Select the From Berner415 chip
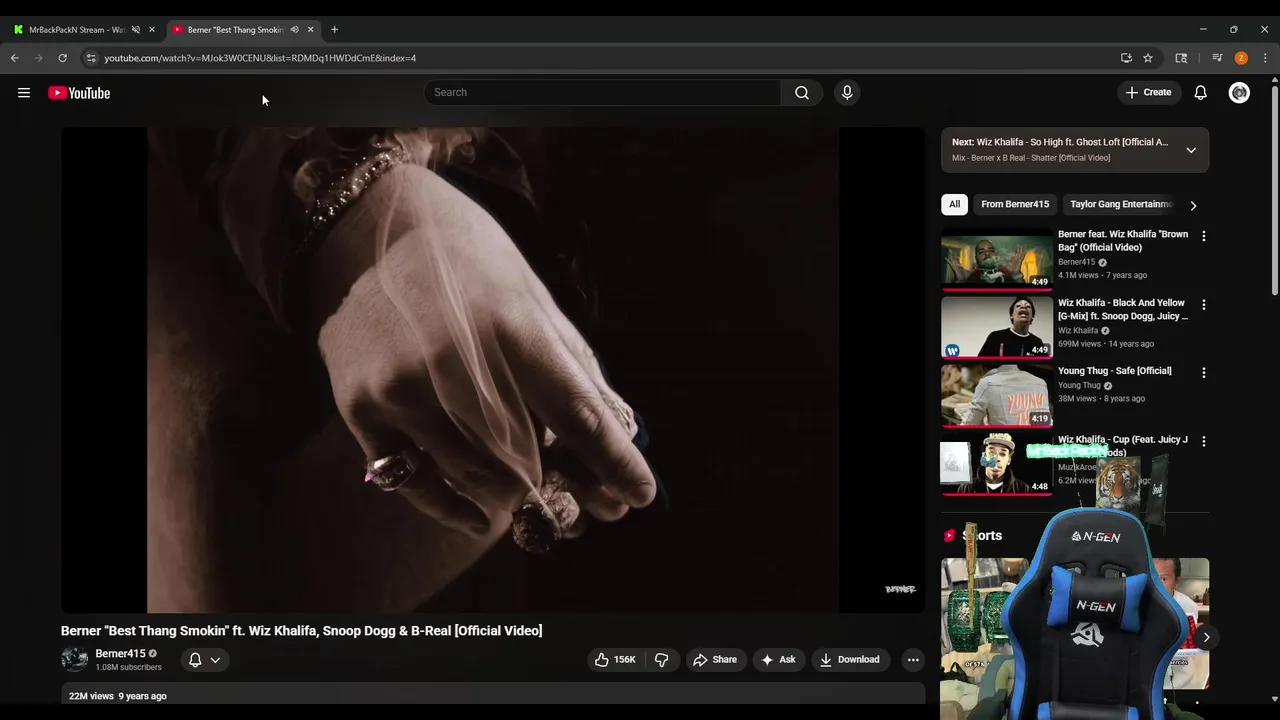 click(x=1015, y=204)
